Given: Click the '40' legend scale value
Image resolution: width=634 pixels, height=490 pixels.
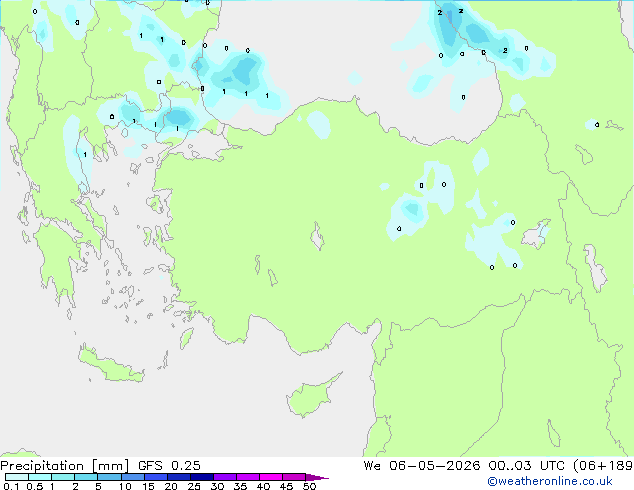Looking at the screenshot, I should tap(263, 486).
